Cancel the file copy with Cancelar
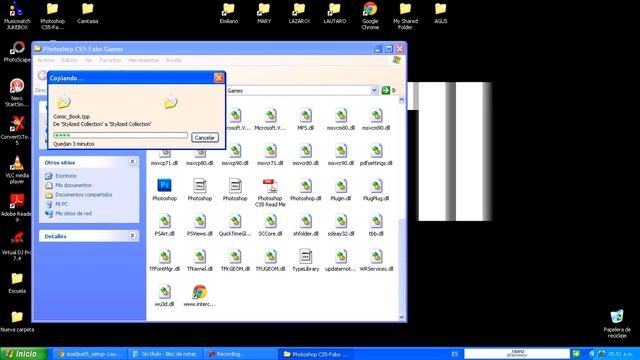This screenshot has width=640, height=360. [x=204, y=138]
